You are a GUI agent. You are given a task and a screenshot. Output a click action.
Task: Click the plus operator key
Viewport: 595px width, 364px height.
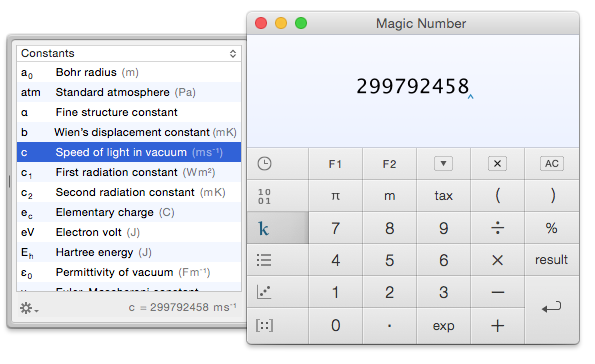[497, 326]
